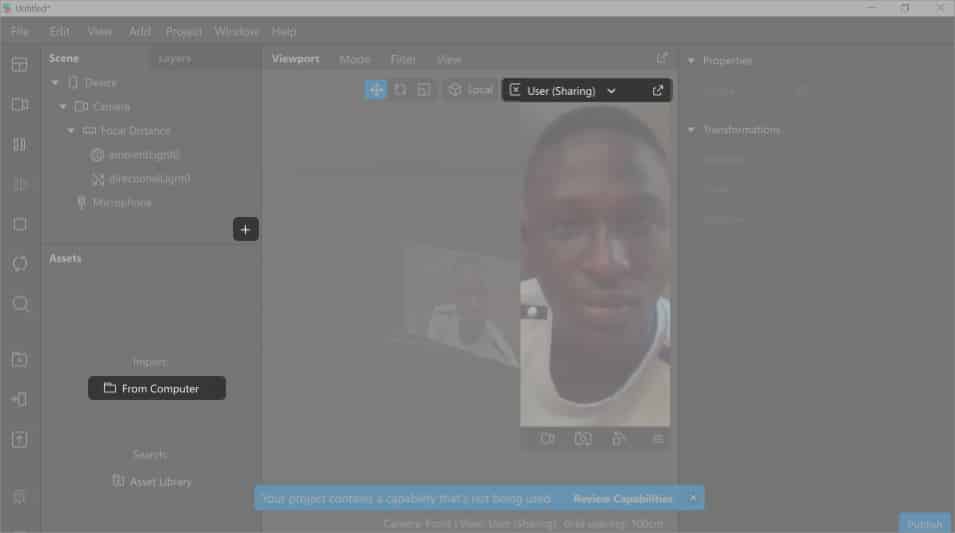The width and height of the screenshot is (955, 533).
Task: Collapse the Camera tree node
Action: [x=63, y=107]
